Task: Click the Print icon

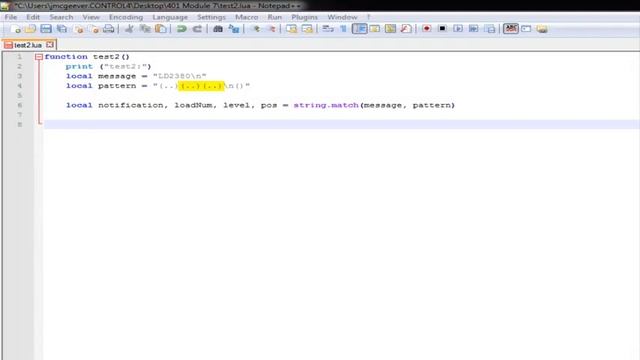Action: click(x=109, y=29)
